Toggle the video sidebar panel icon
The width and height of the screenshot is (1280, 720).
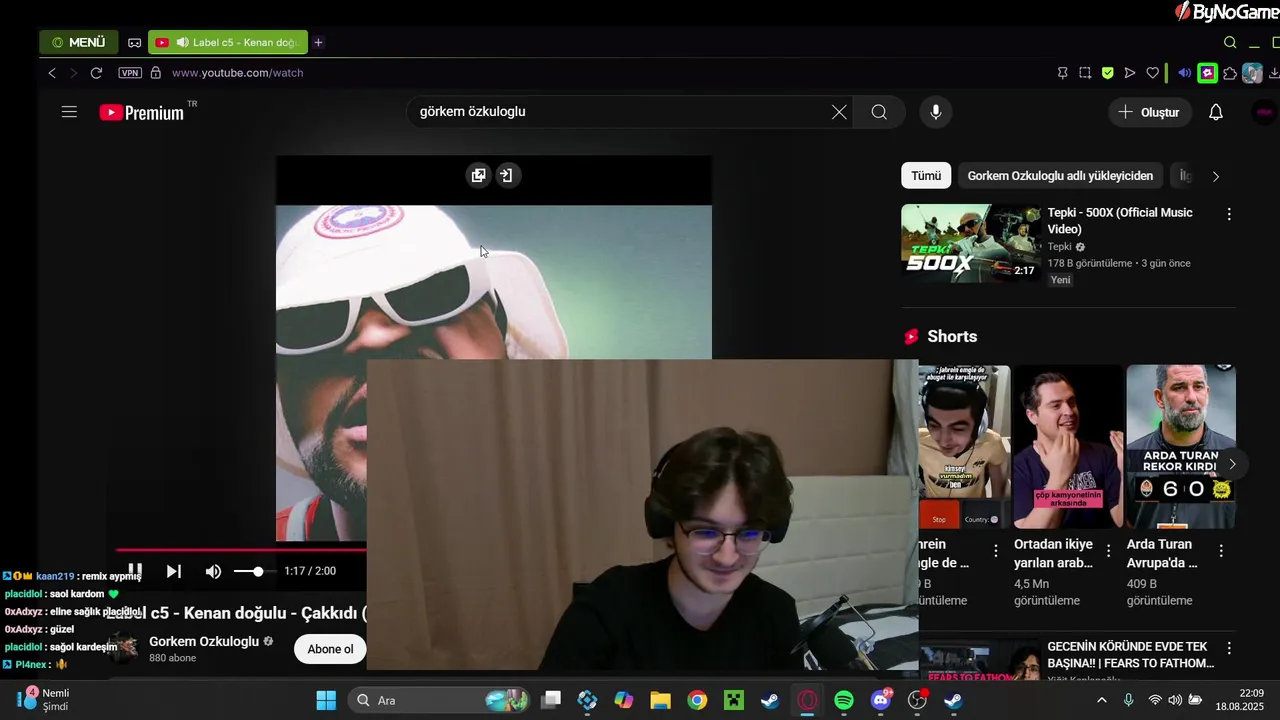coord(506,176)
